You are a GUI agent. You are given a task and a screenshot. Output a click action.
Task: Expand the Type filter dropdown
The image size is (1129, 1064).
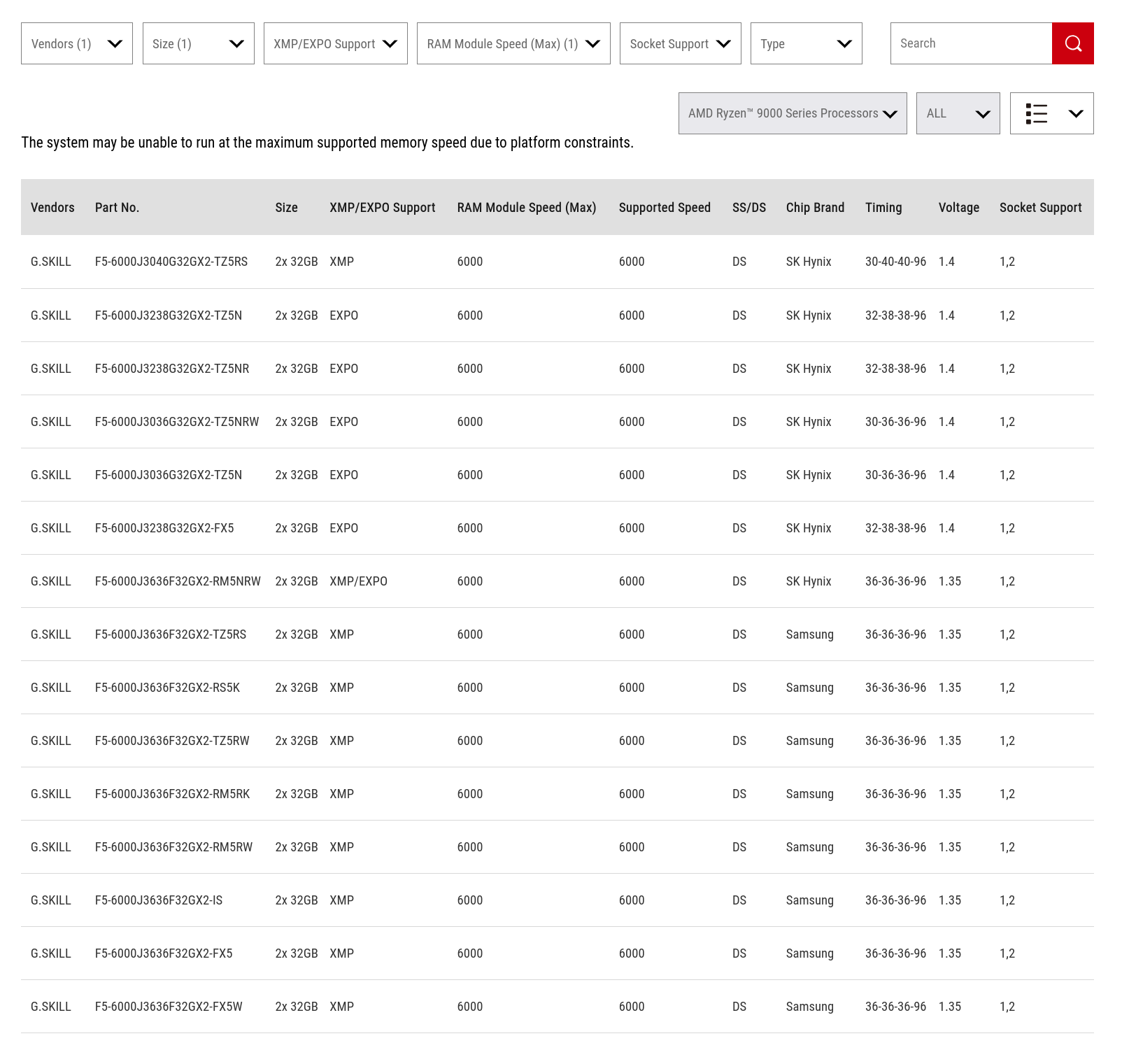(807, 43)
